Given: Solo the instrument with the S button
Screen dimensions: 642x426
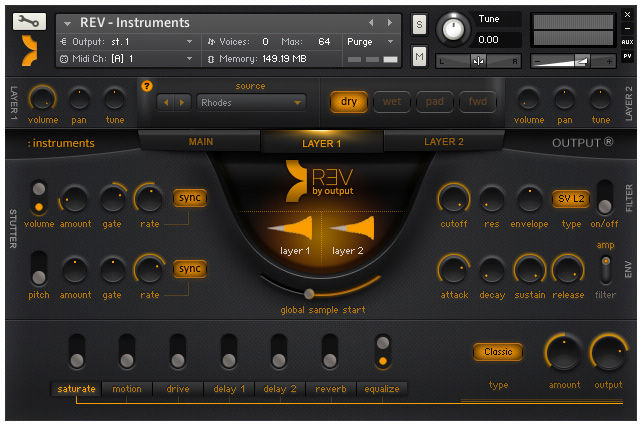Looking at the screenshot, I should click(419, 25).
